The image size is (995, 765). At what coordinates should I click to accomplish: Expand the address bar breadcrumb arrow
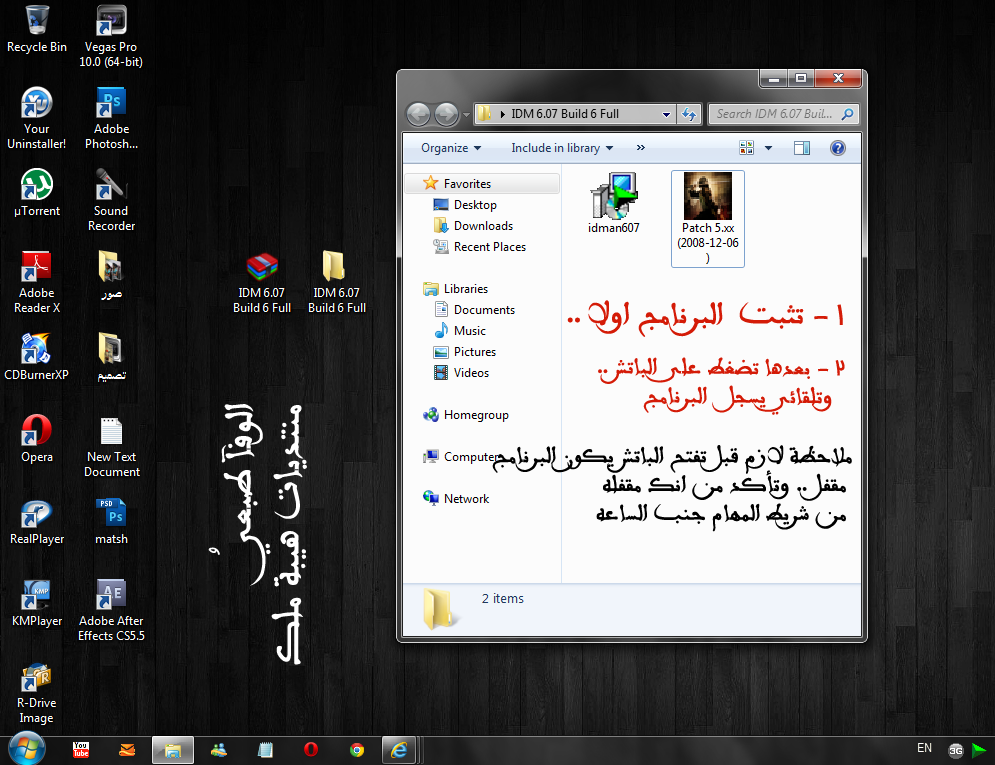[x=503, y=114]
